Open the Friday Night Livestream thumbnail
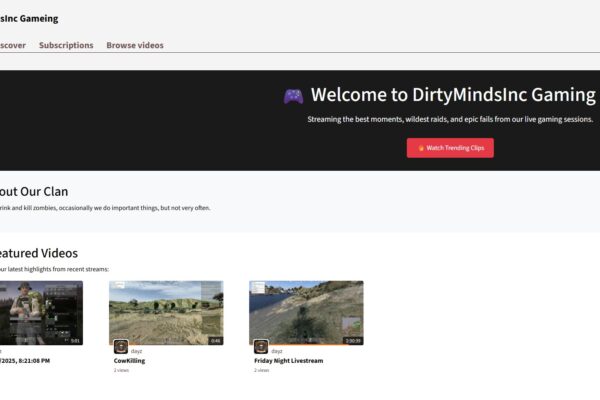 [306, 313]
